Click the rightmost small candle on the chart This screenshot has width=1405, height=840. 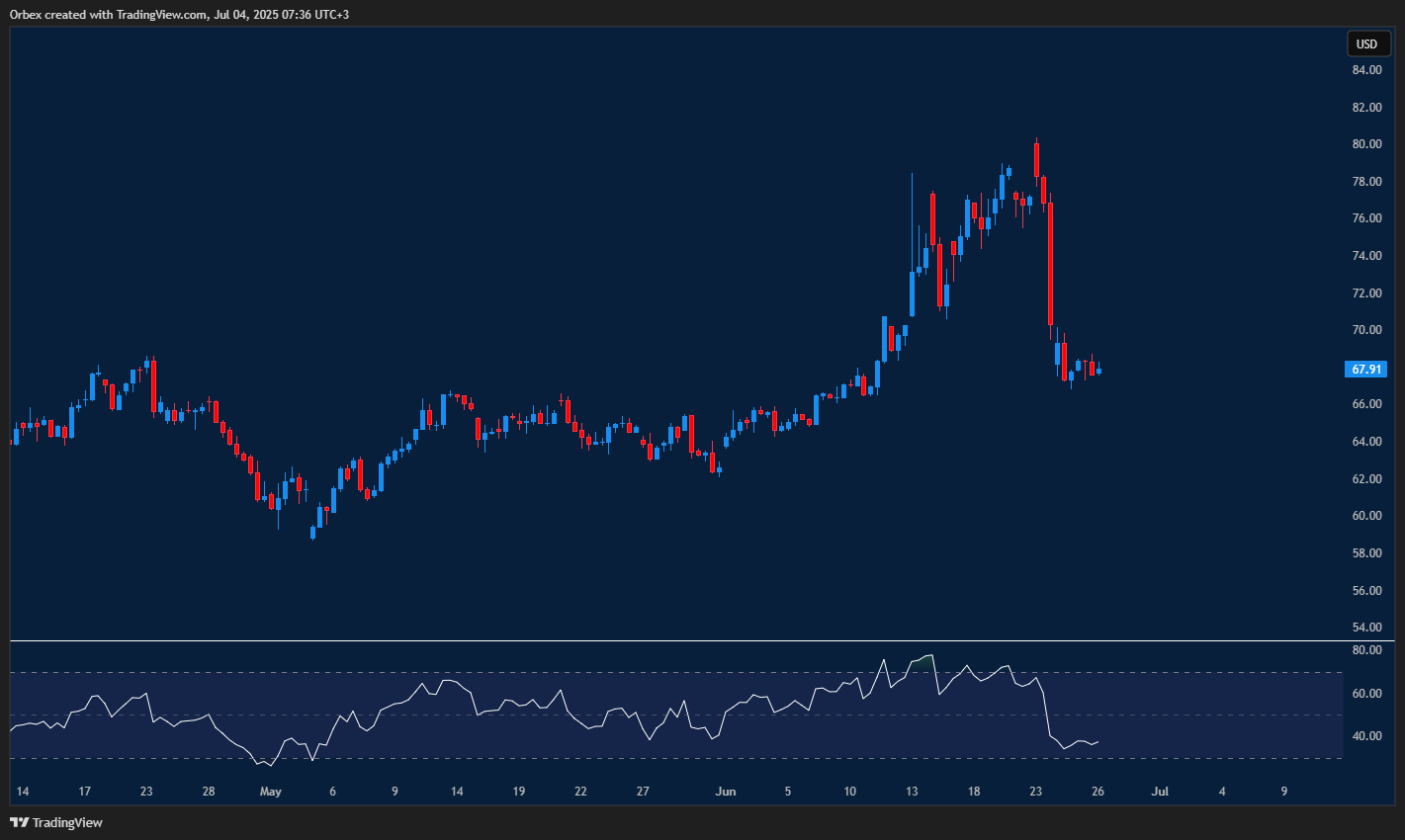(x=1098, y=369)
